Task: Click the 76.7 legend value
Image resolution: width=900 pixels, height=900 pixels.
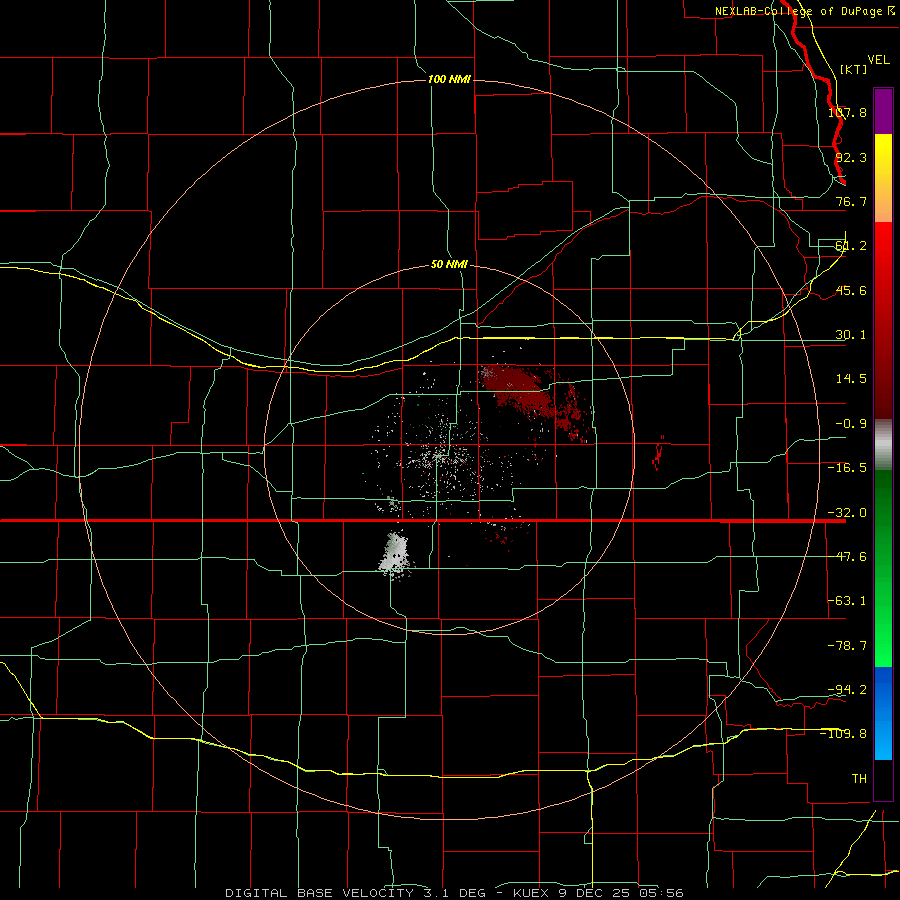Action: tap(851, 201)
